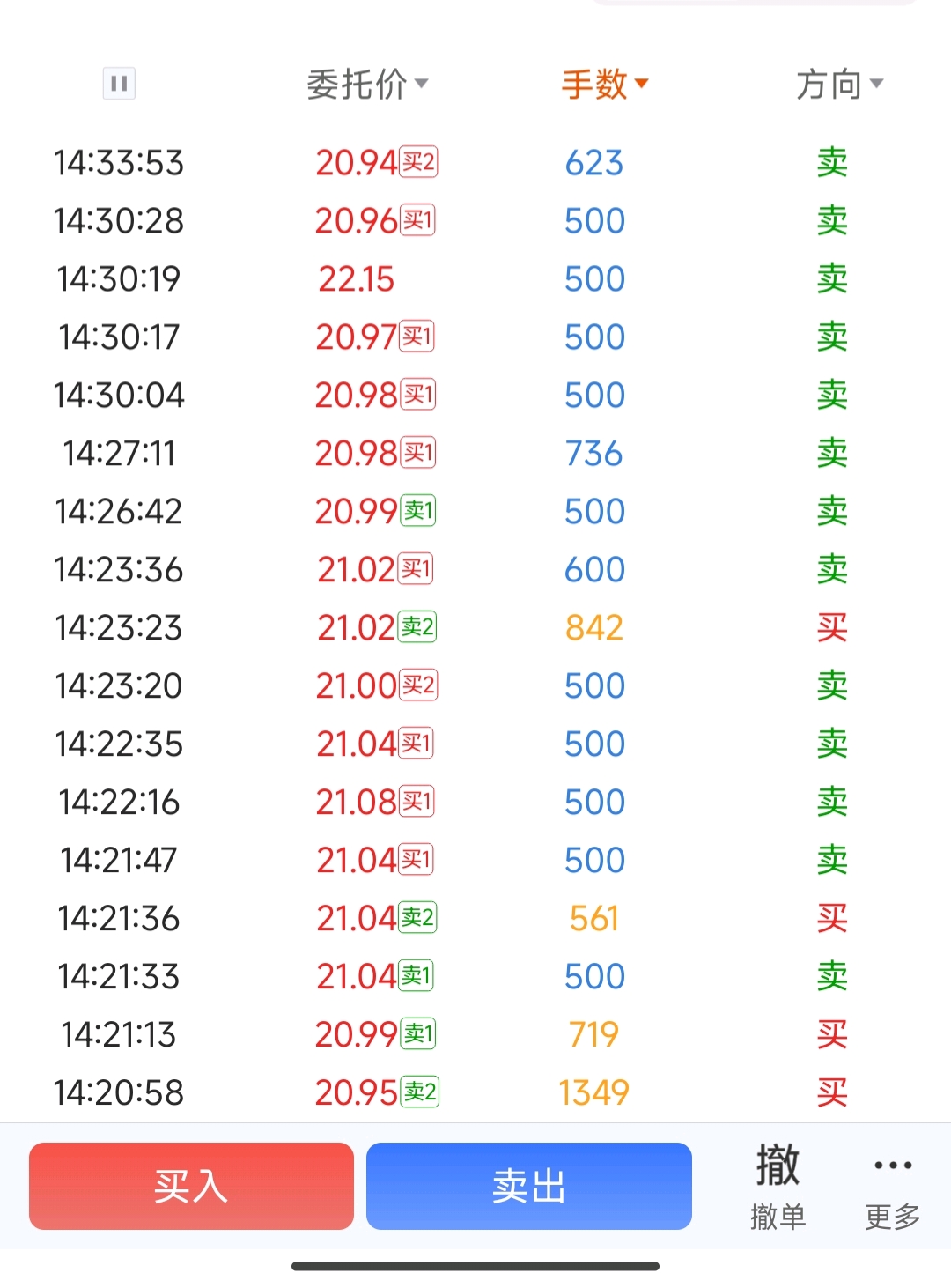Tap the blue 卖出 button
The image size is (951, 1288).
tap(529, 1186)
